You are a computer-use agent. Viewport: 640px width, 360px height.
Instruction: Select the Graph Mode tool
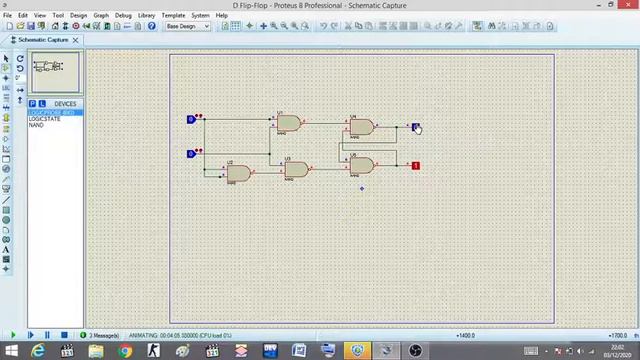point(6,149)
